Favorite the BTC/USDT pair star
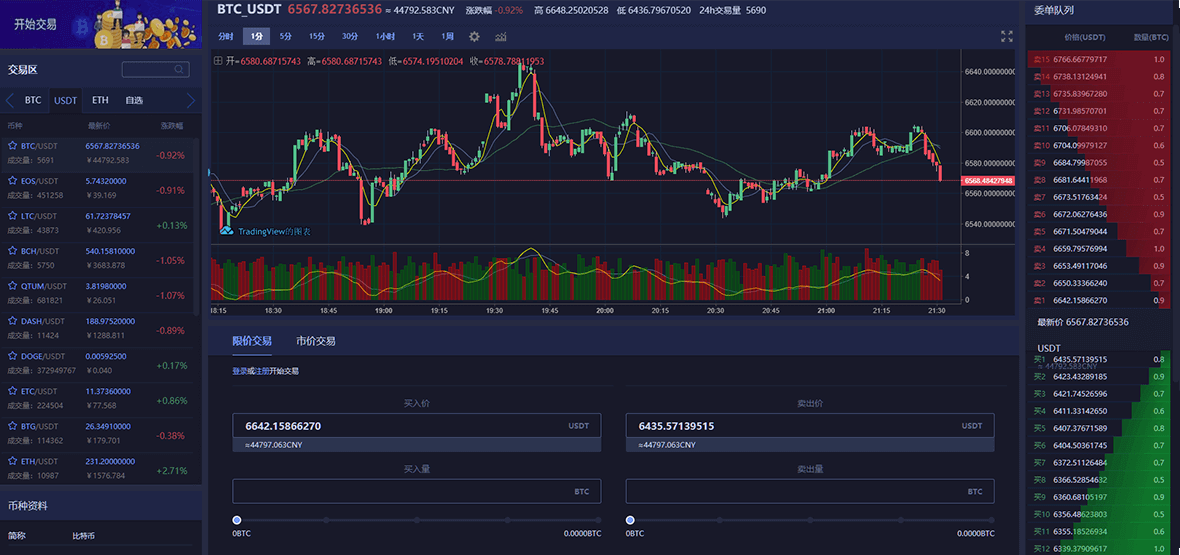 (13, 145)
